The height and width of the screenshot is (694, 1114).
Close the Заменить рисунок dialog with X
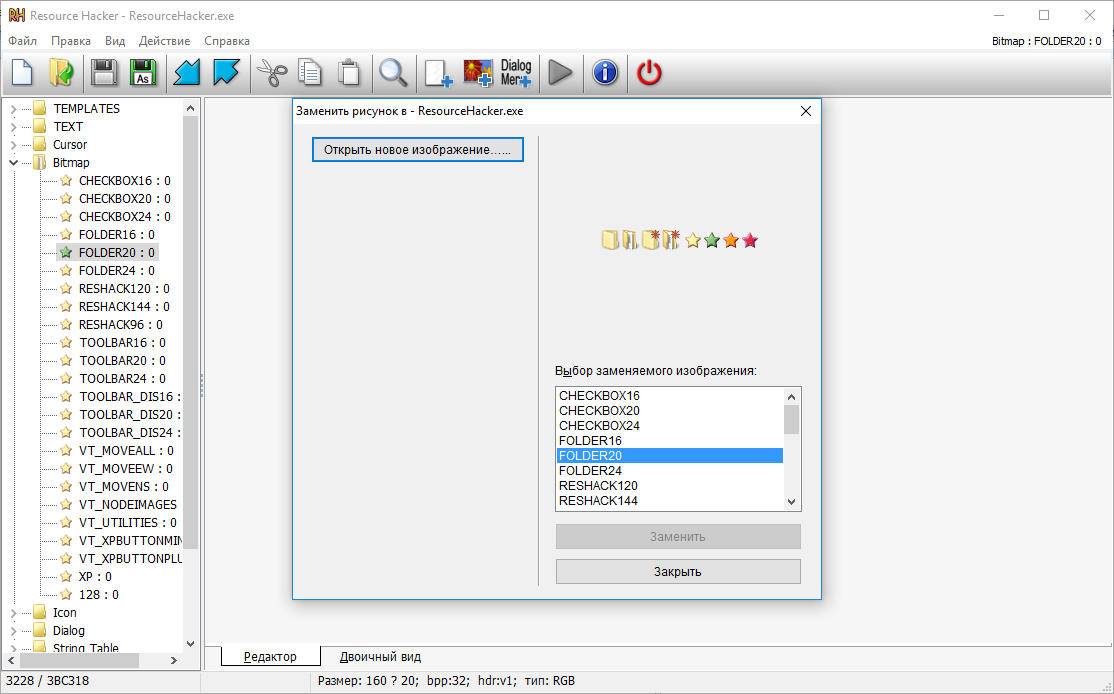click(806, 111)
